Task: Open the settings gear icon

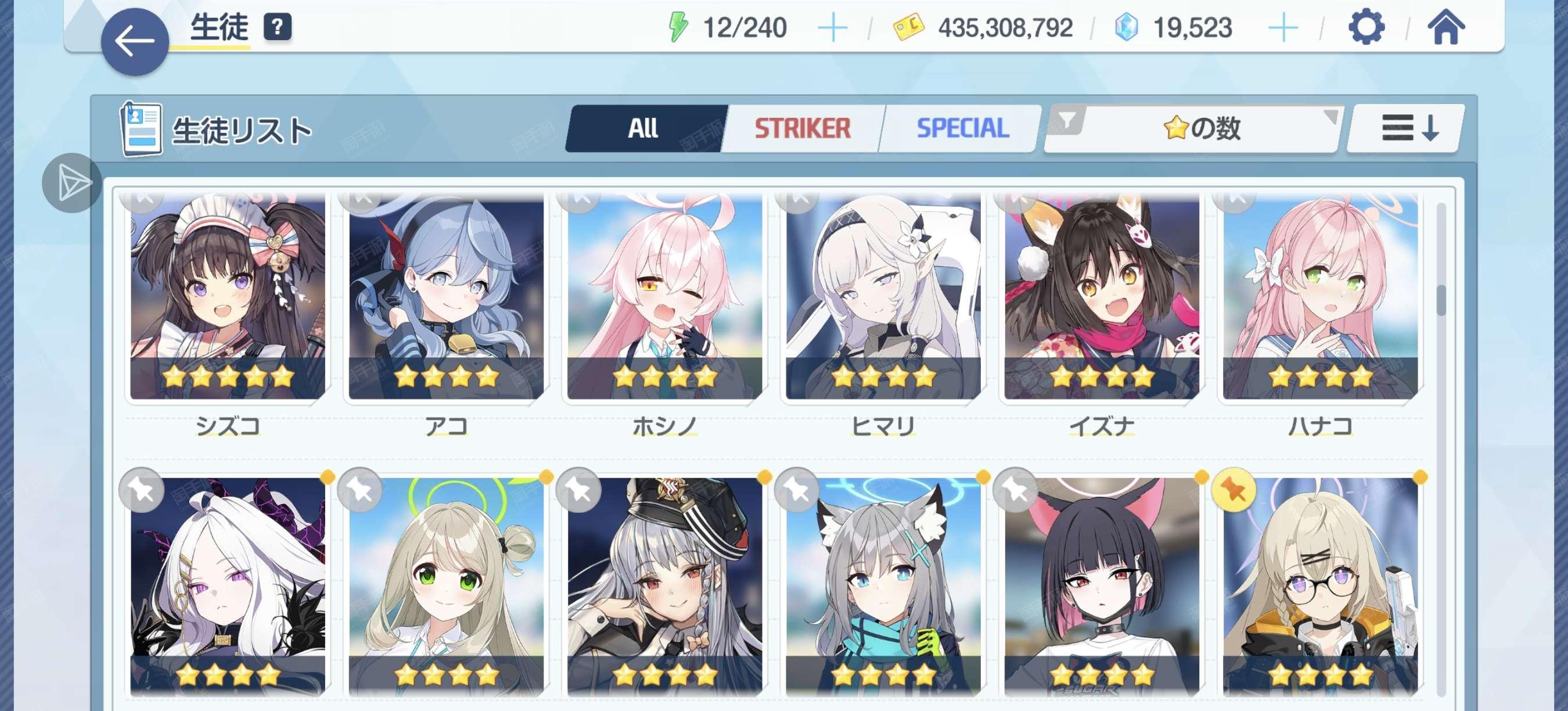Action: click(x=1366, y=27)
